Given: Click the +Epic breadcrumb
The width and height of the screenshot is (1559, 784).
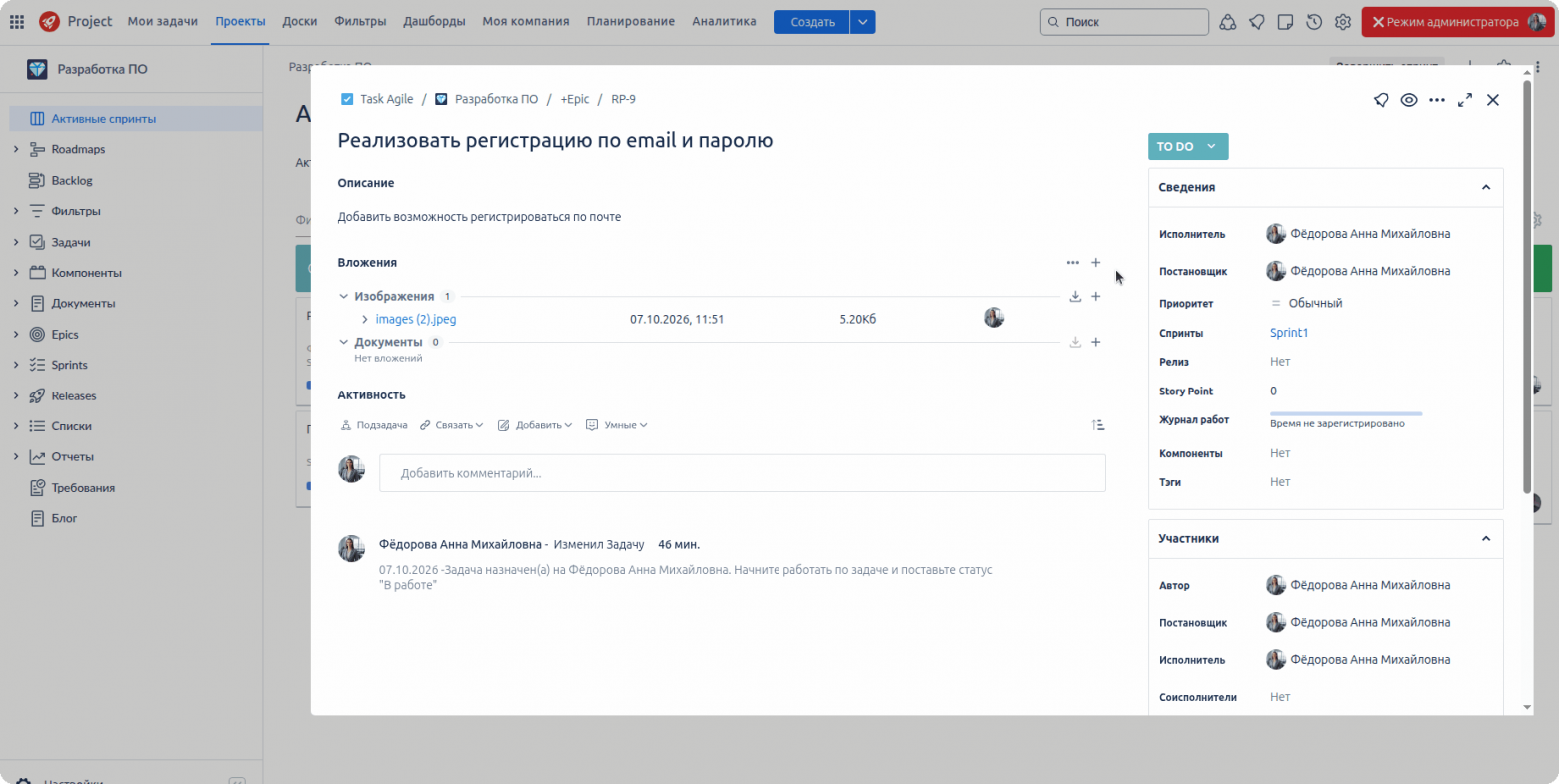Looking at the screenshot, I should pyautogui.click(x=575, y=100).
